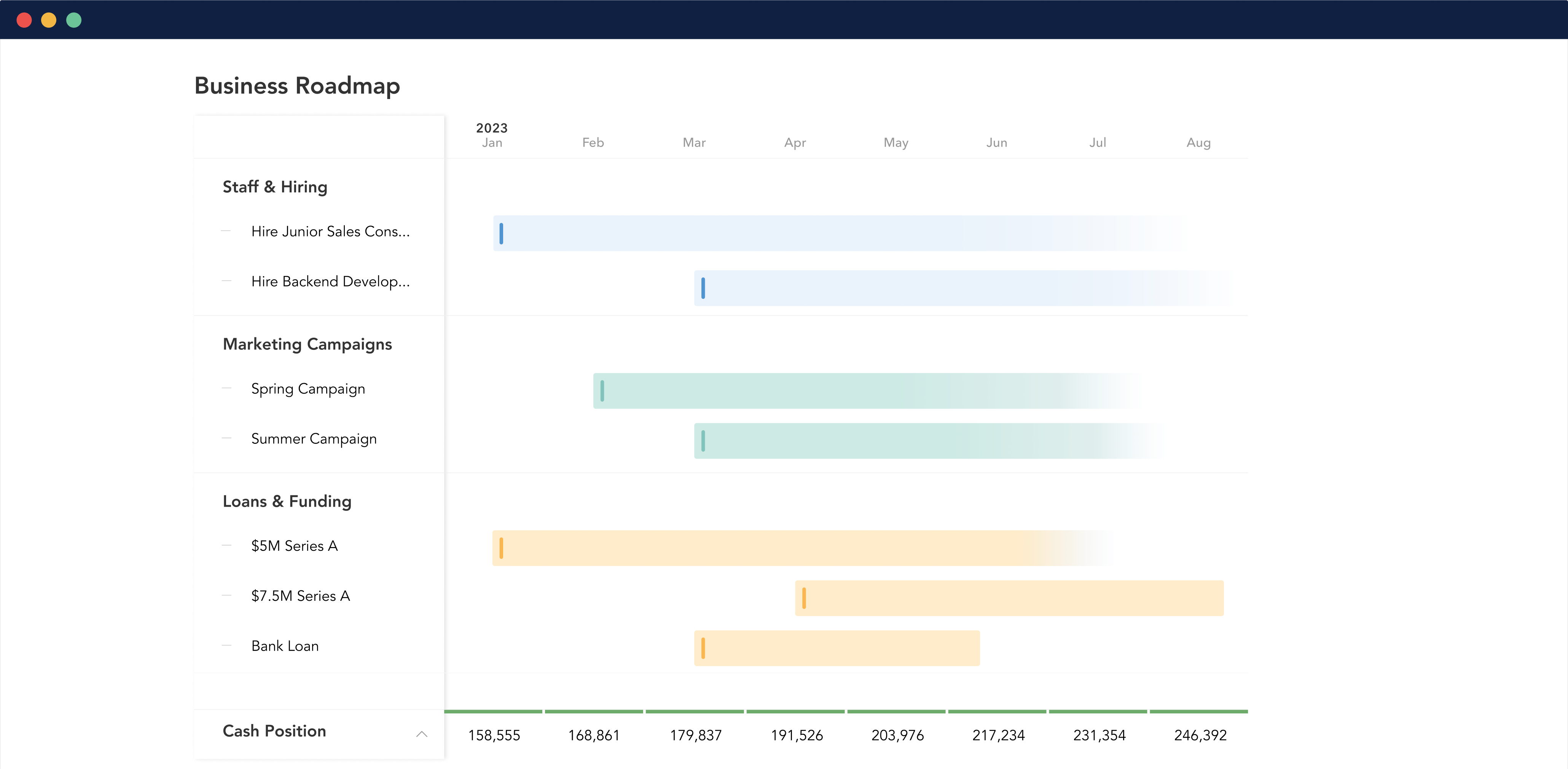The height and width of the screenshot is (769, 1568).
Task: Click the Hire Junior Sales Cons... bar start handle
Action: pyautogui.click(x=501, y=233)
